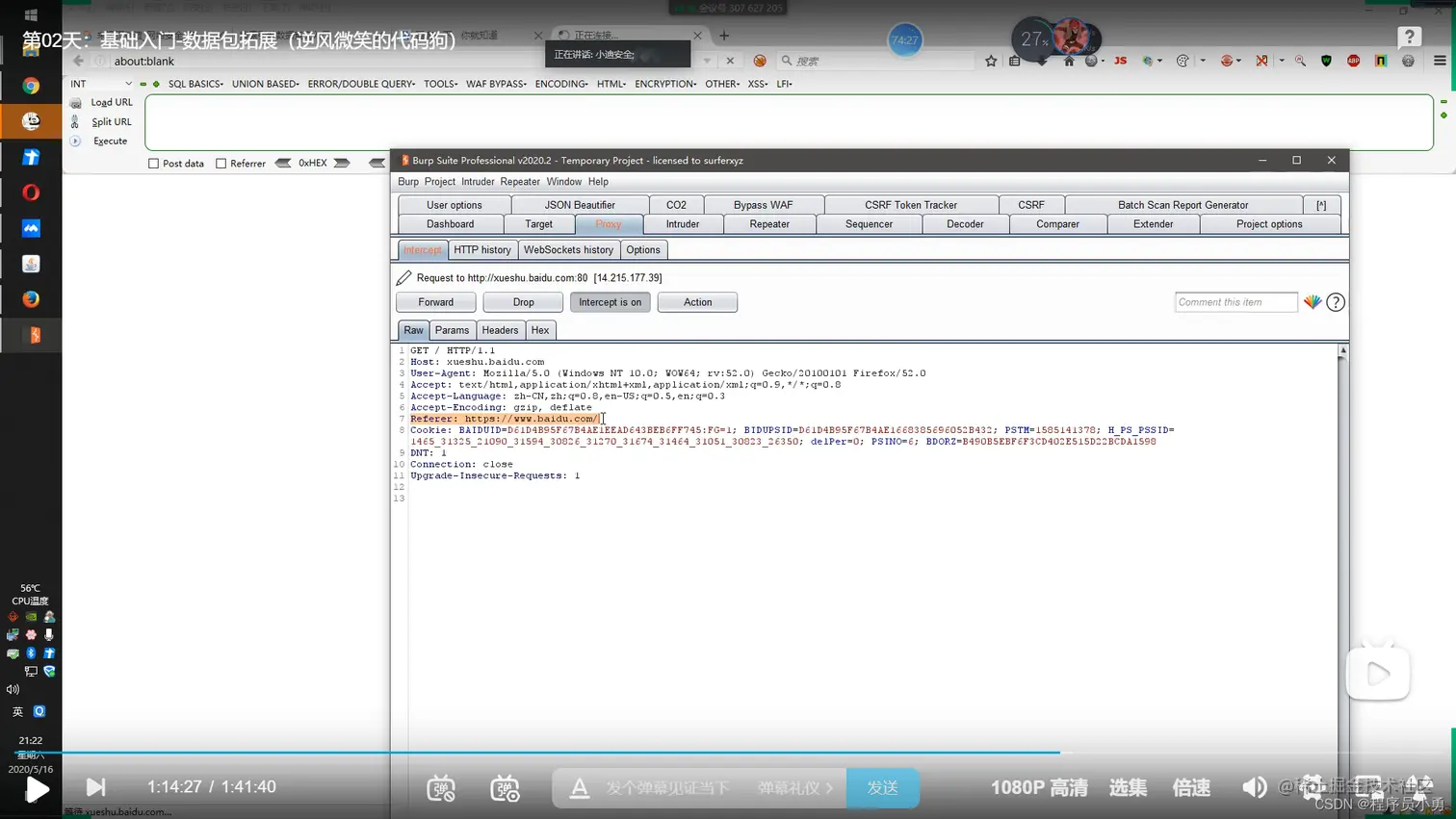Open the browser hamburger menu

(x=1440, y=61)
